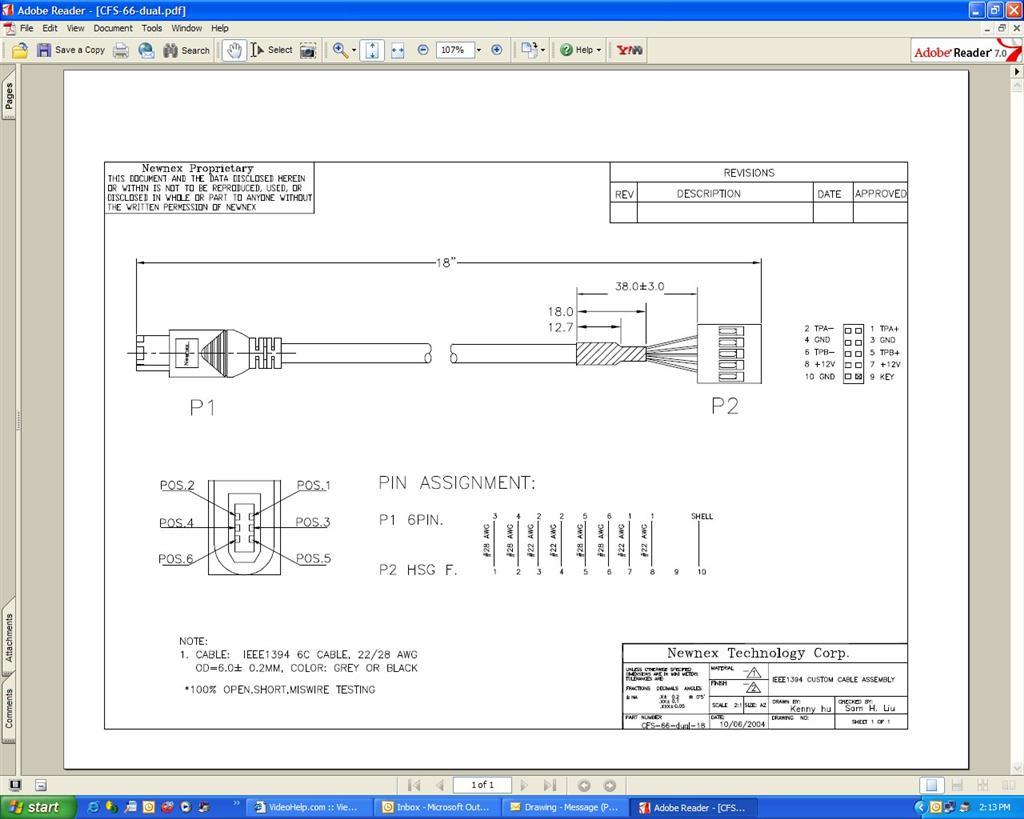Expand the rotate view dropdown arrow
1024x819 pixels.
point(543,50)
